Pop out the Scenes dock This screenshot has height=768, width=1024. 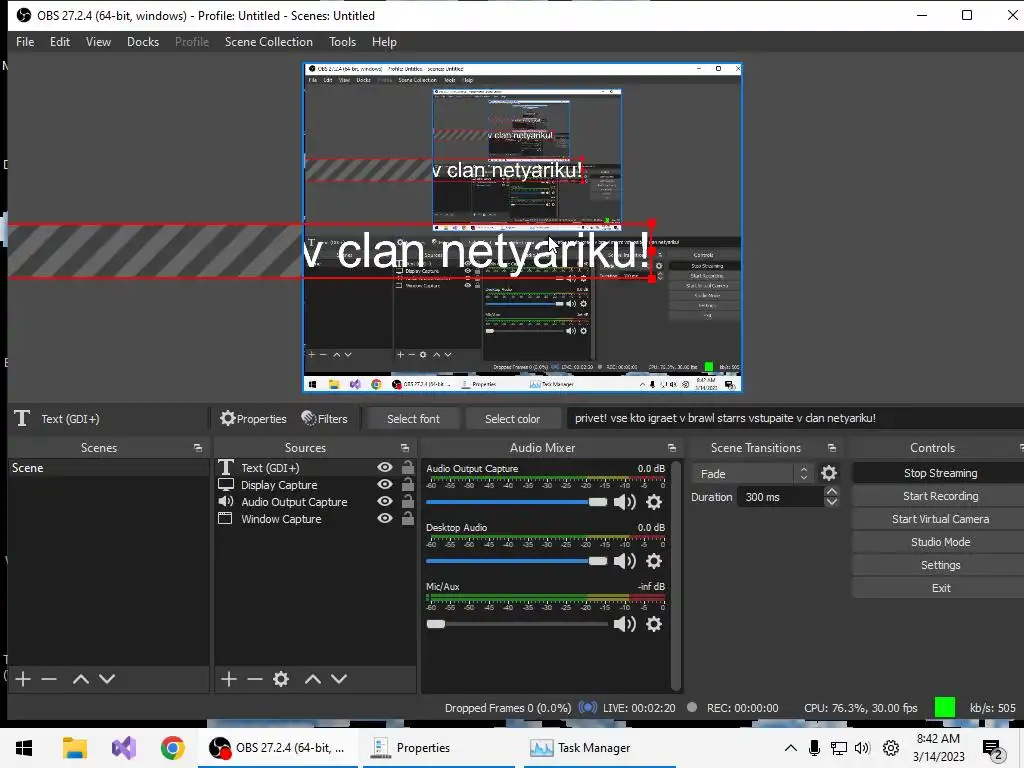click(x=198, y=448)
